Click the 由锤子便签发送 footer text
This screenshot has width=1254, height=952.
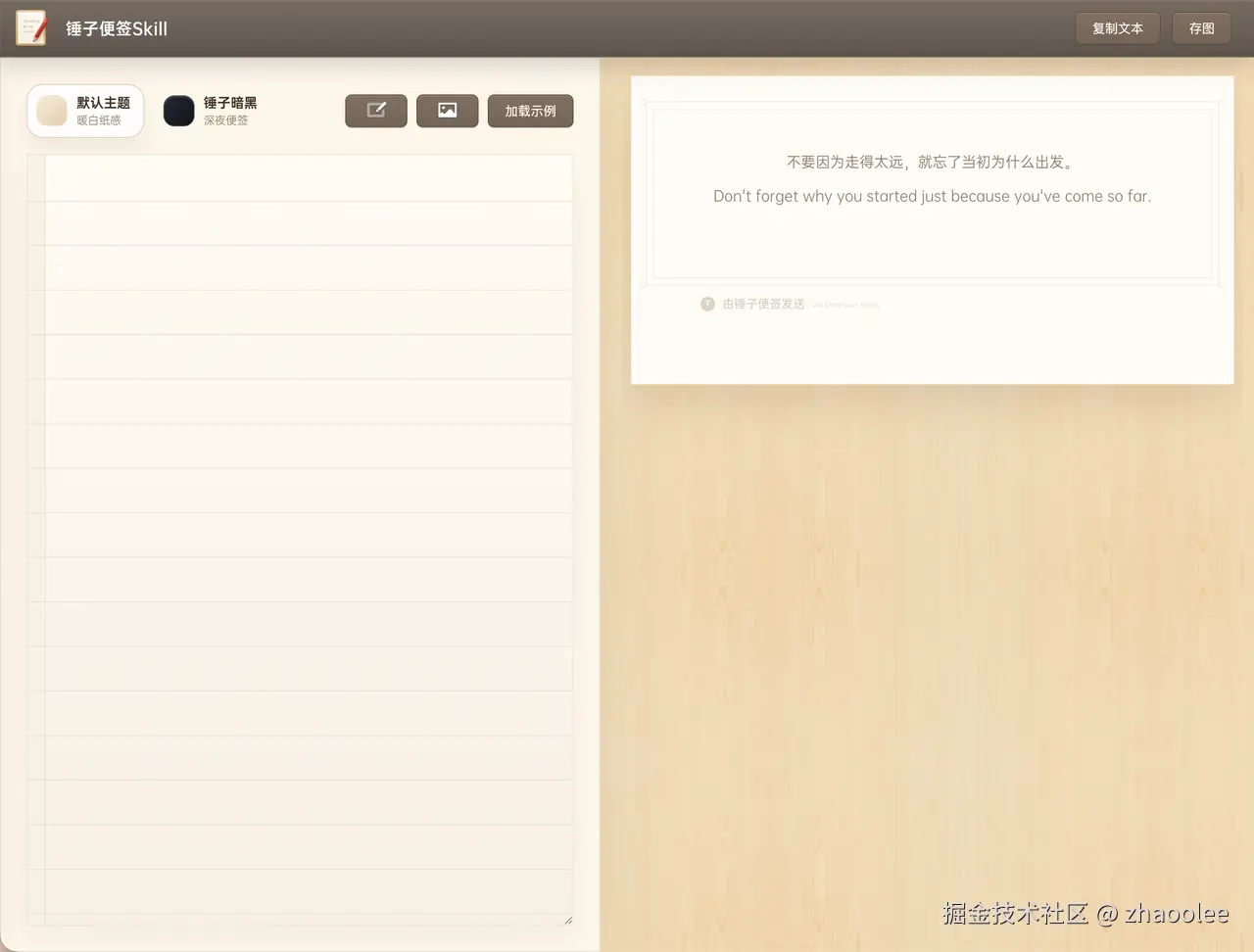763,304
